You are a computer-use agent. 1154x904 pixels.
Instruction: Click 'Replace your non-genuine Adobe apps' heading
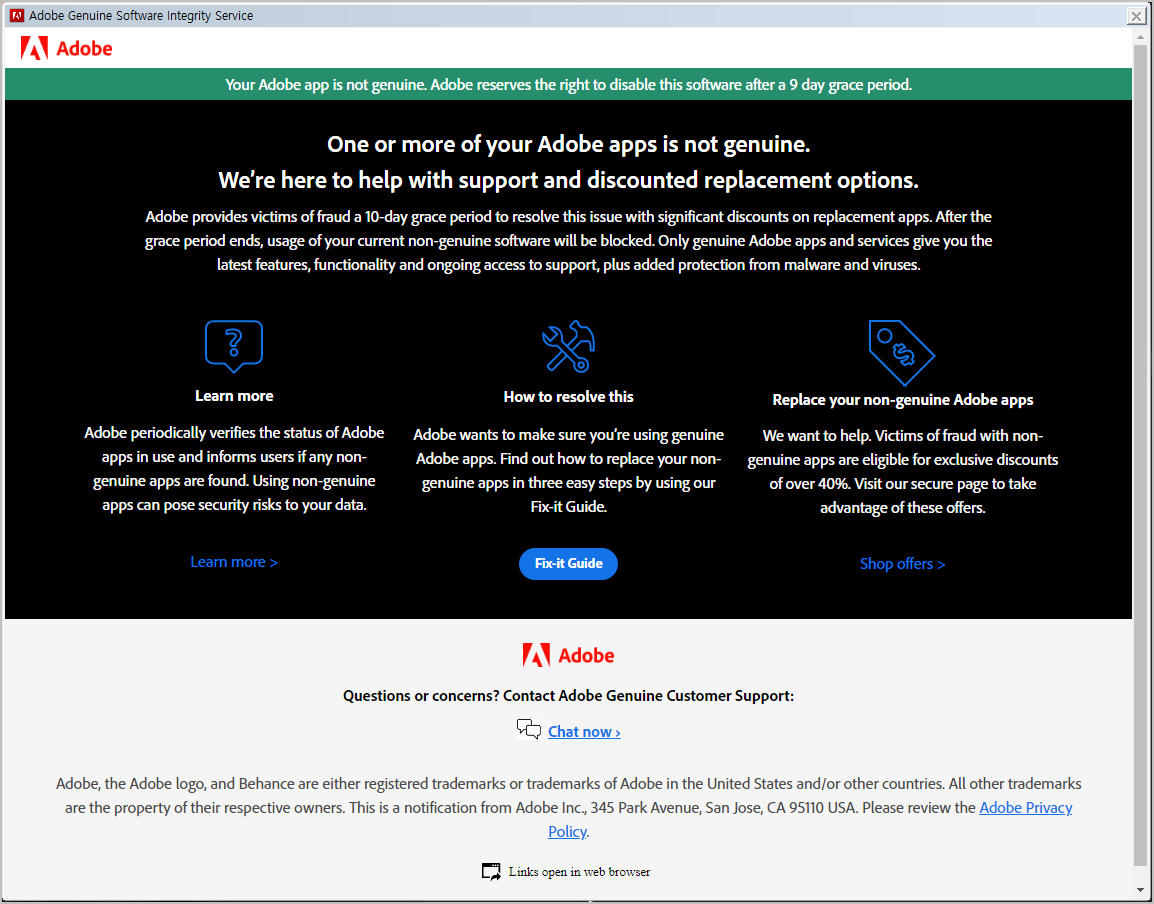902,400
